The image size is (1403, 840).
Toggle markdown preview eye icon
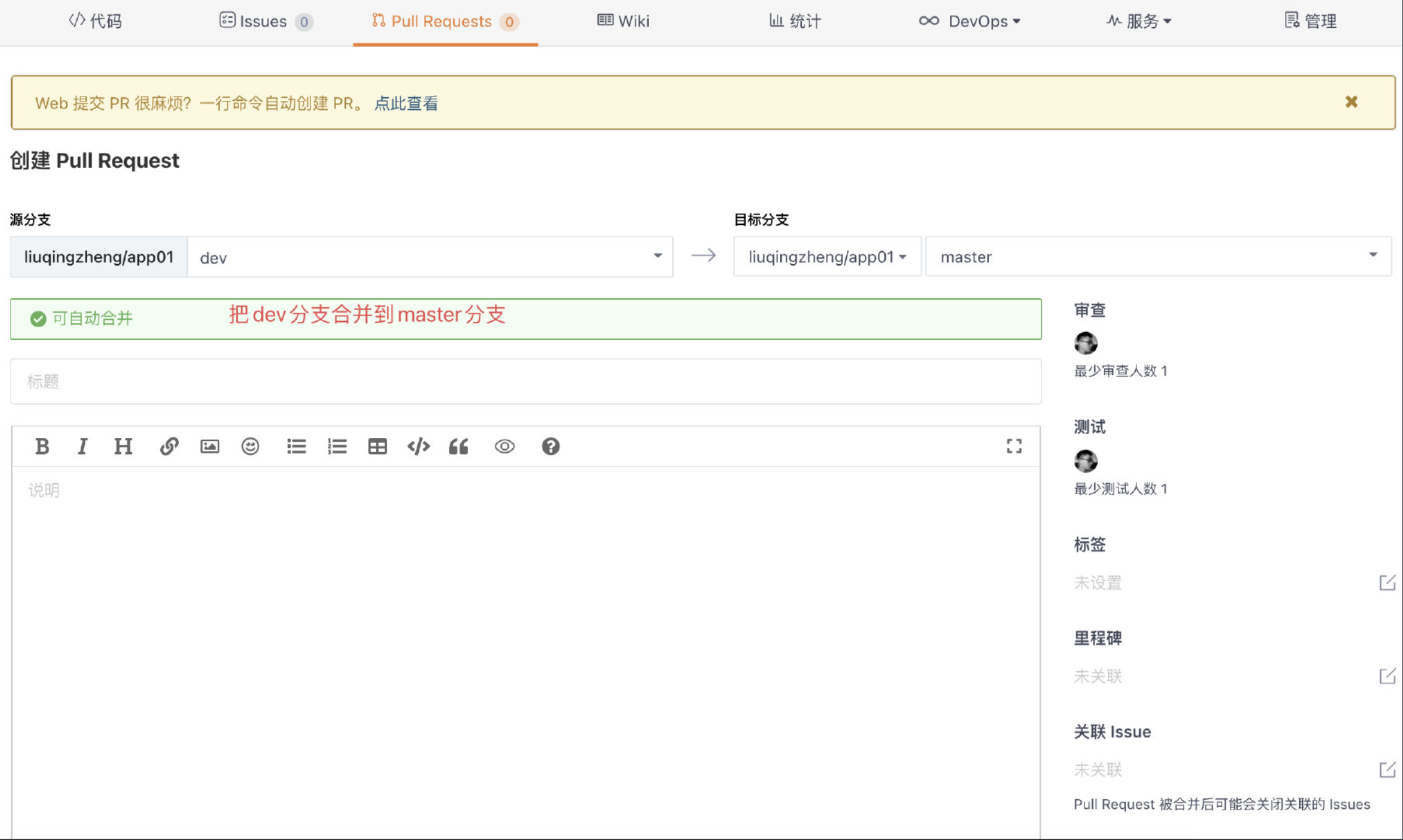(x=504, y=446)
